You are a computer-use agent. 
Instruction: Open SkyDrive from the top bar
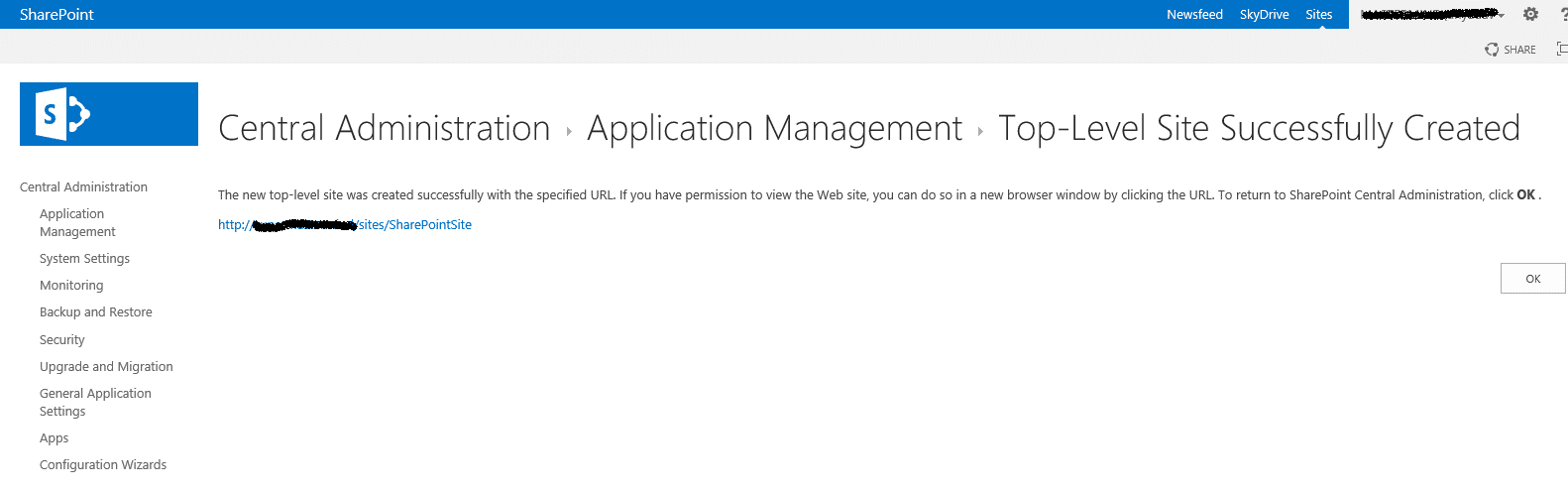tap(1264, 14)
